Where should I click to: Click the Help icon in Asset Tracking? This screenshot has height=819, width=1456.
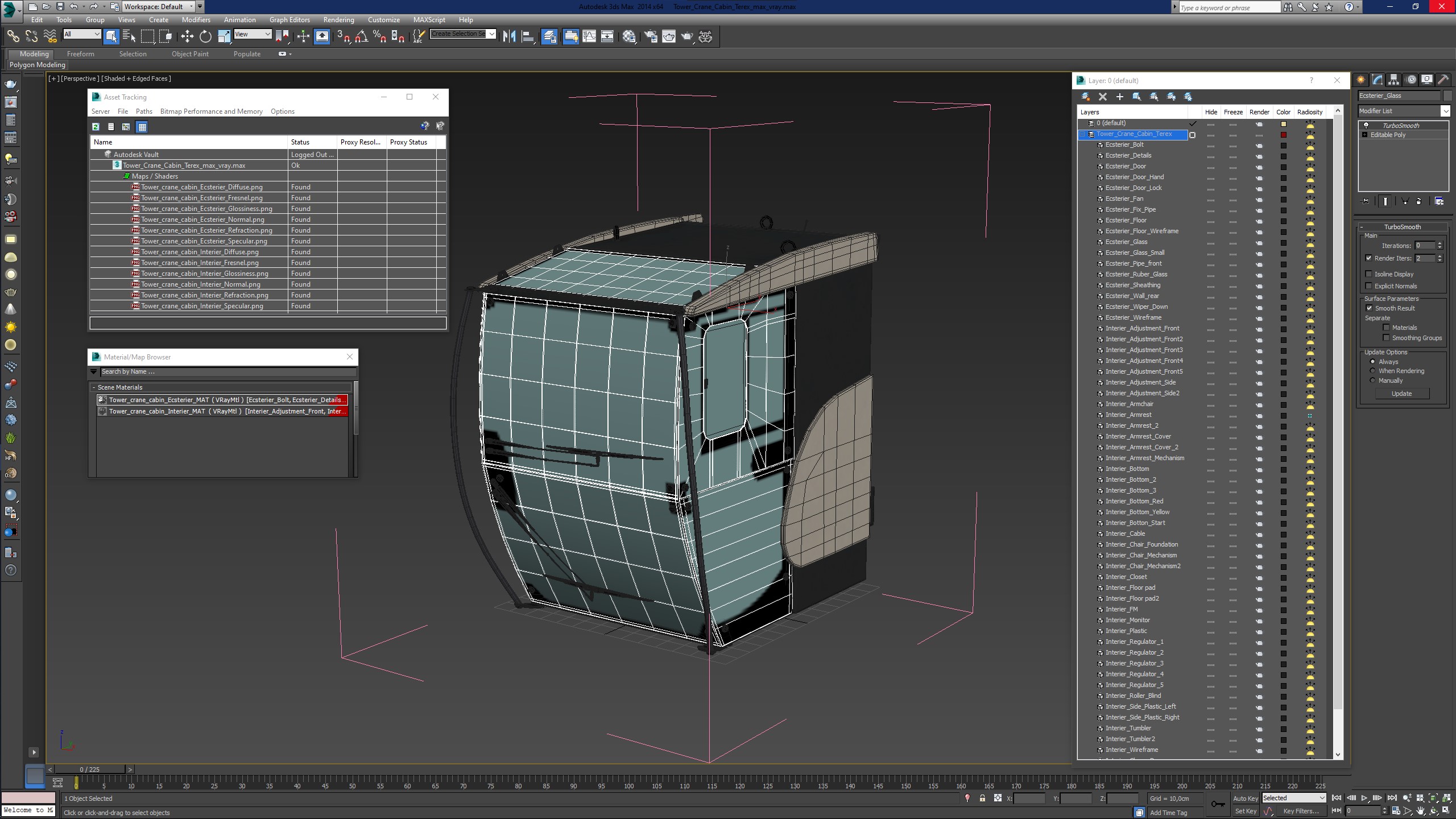point(424,126)
